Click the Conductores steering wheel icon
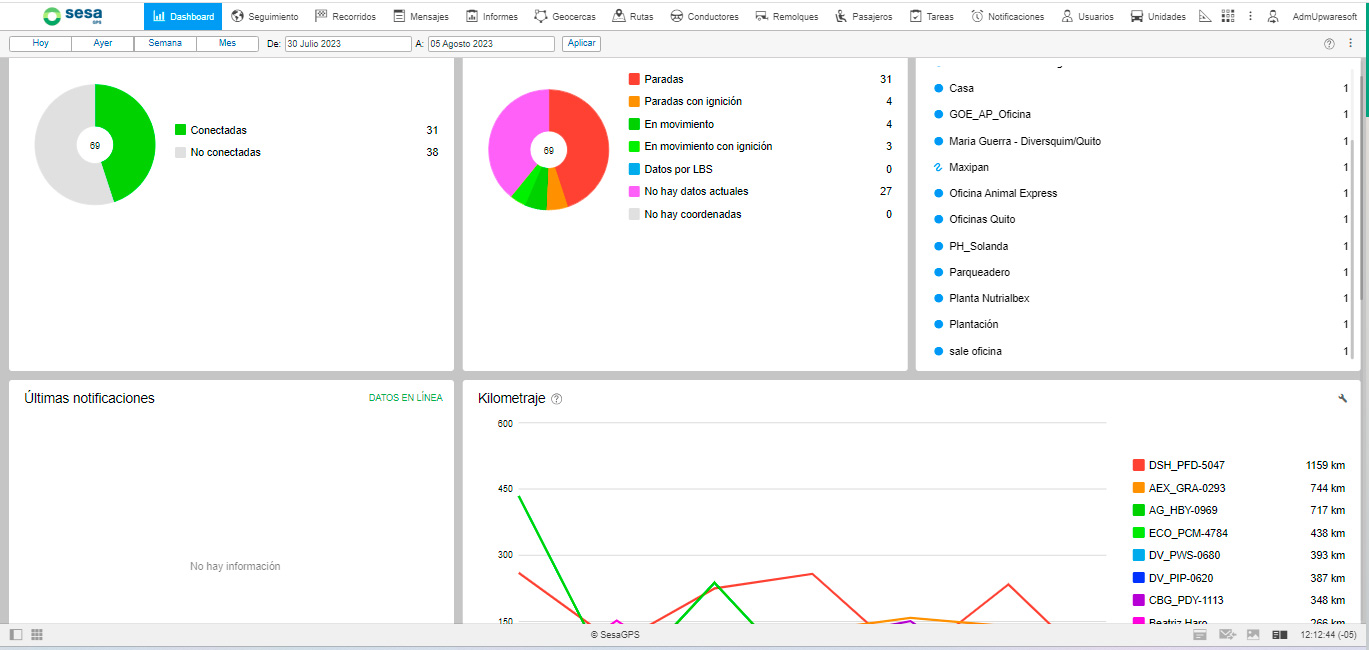This screenshot has width=1369, height=650. coord(677,16)
